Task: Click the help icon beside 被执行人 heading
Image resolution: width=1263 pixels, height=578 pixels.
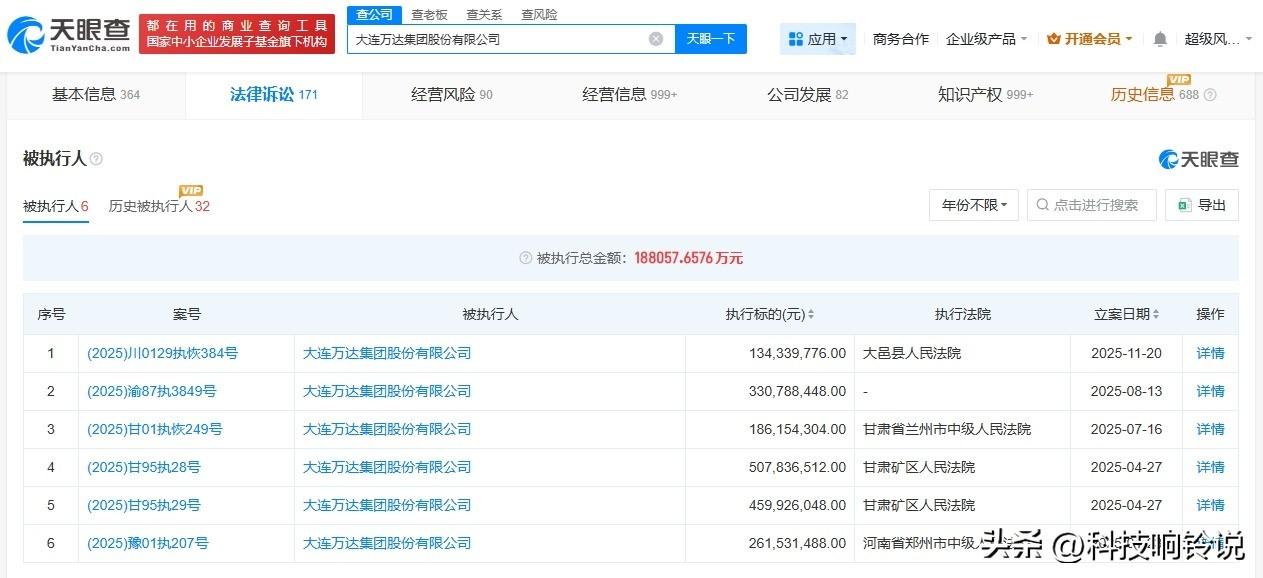Action: pyautogui.click(x=96, y=159)
